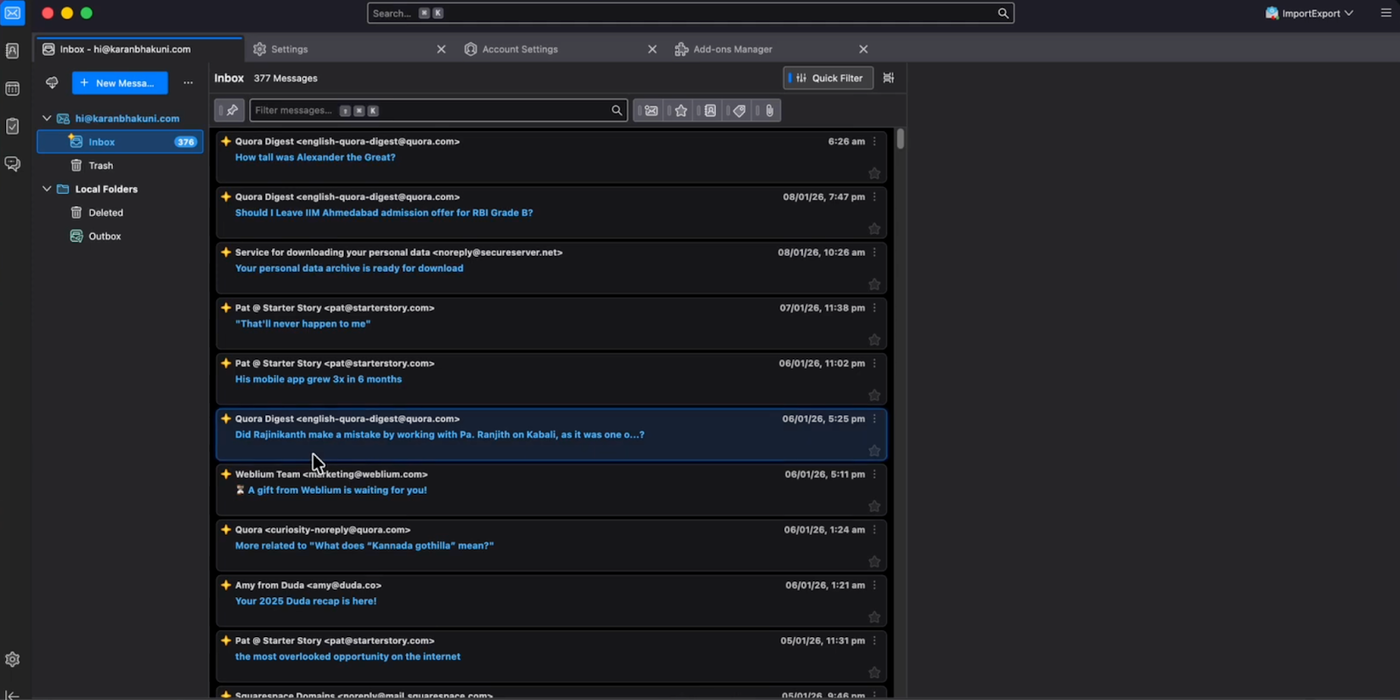
Task: Pin quick filters to keep them applied
Action: click(x=231, y=111)
